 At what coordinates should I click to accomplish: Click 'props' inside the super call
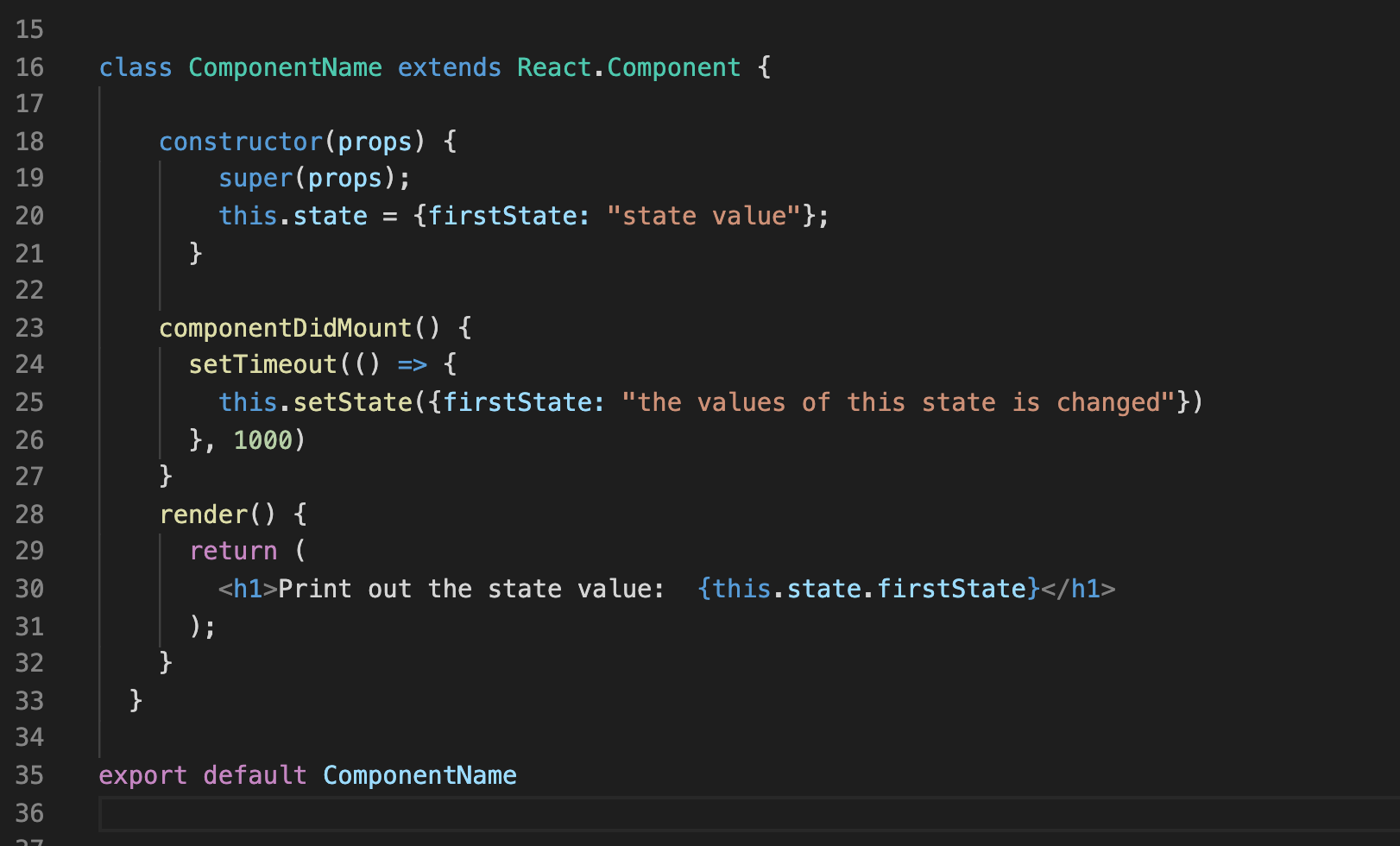[x=344, y=179]
